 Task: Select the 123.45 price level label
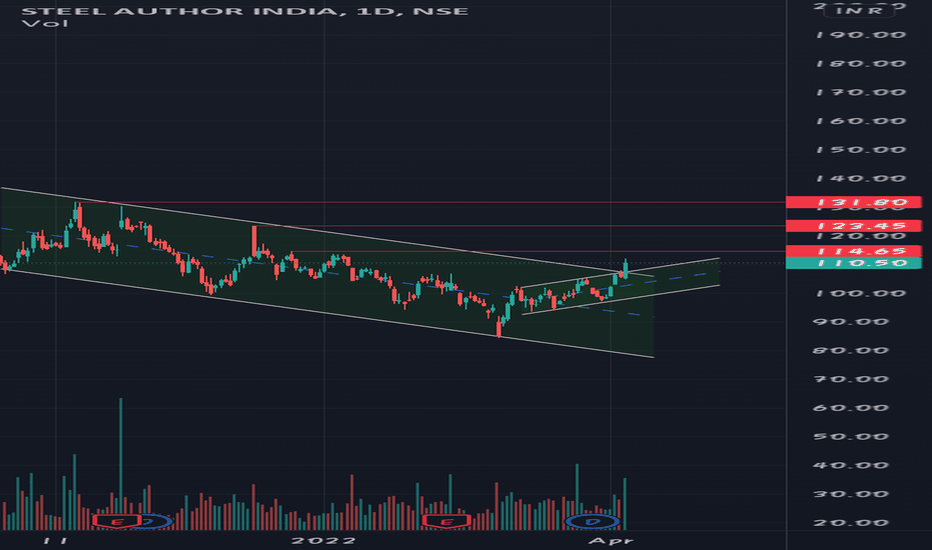tap(854, 226)
